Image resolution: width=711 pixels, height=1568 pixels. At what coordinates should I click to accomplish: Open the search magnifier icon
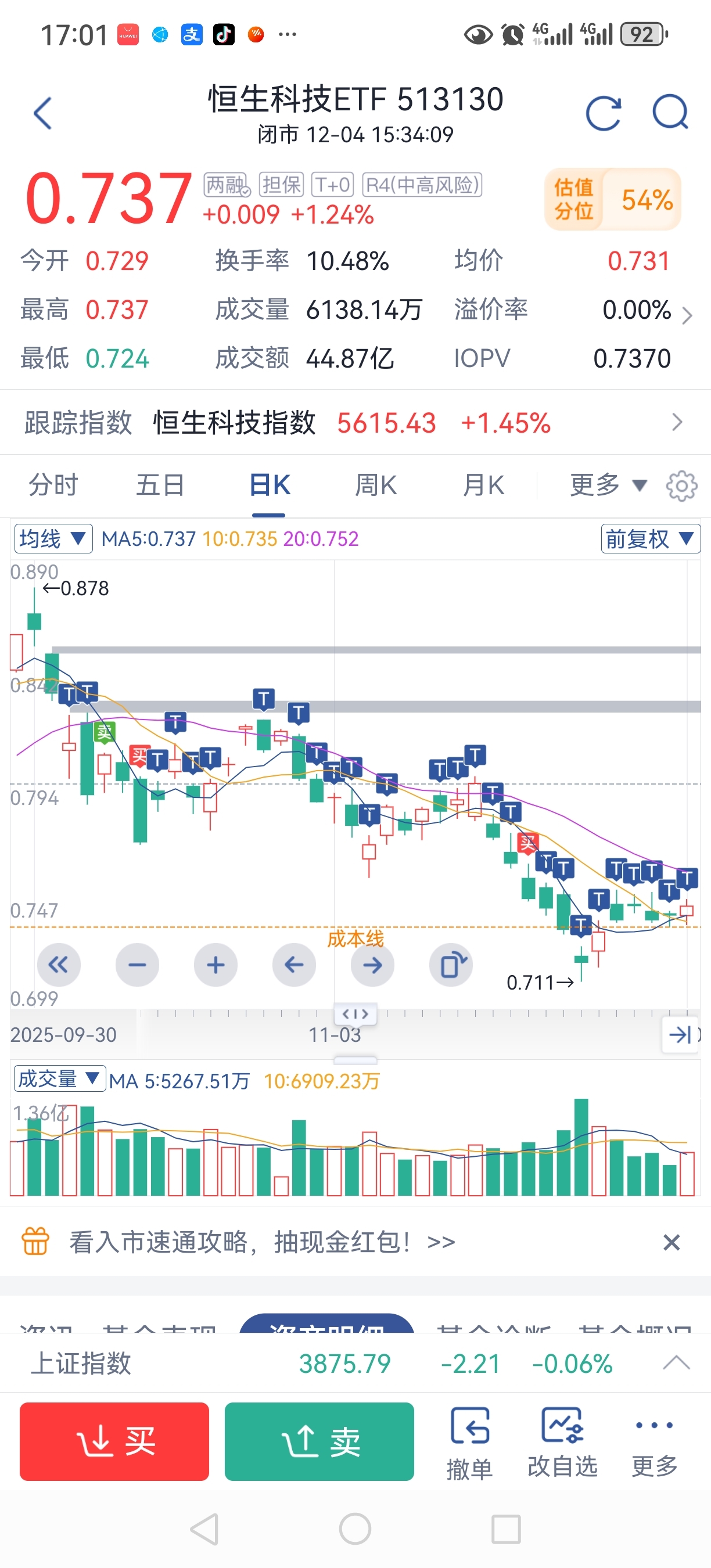[x=670, y=113]
